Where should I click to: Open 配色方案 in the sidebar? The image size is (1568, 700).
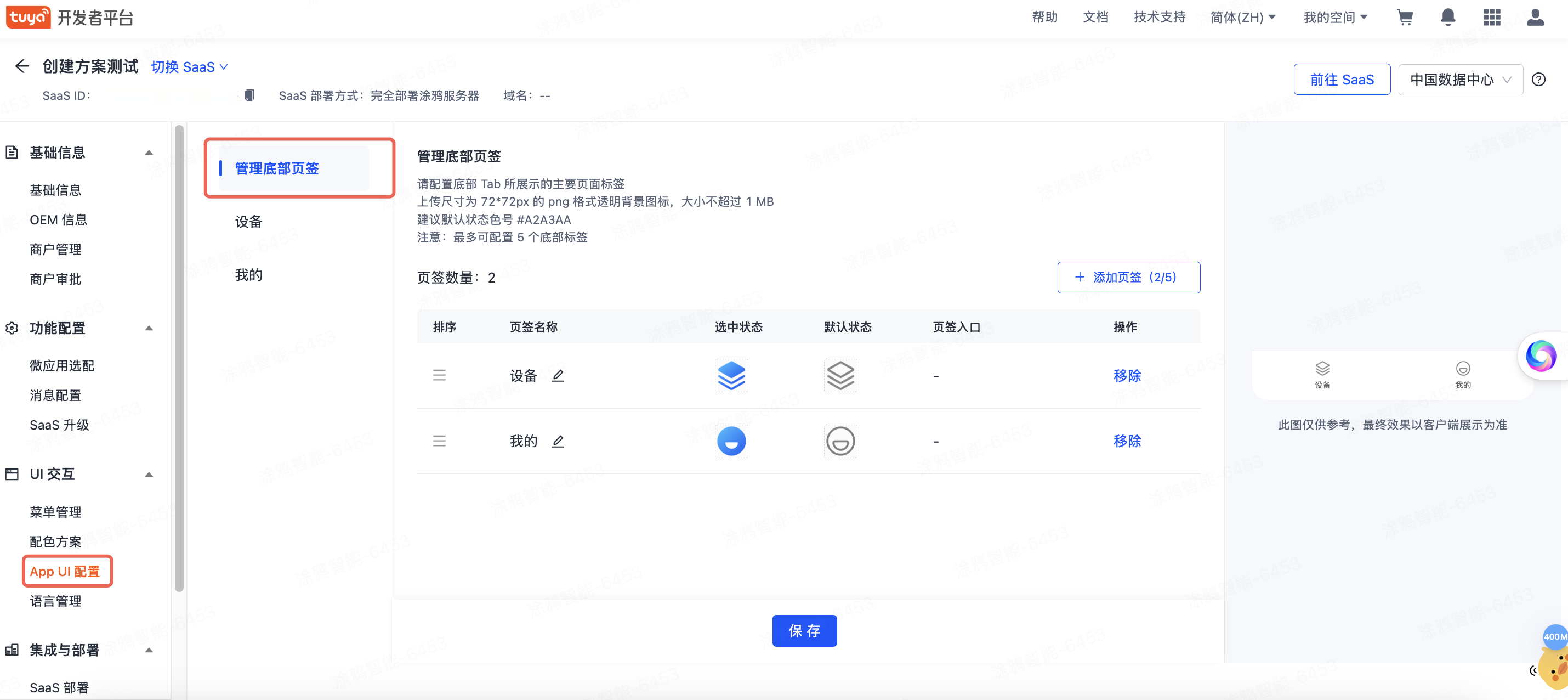[55, 541]
